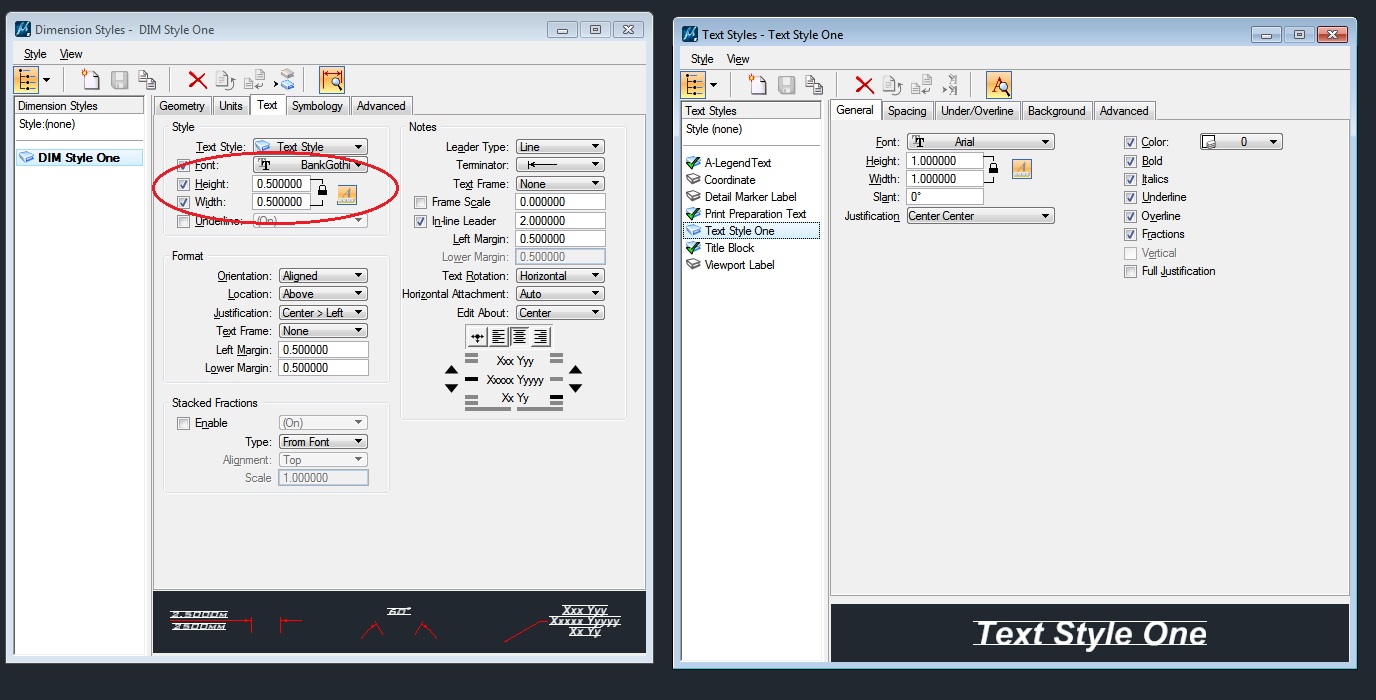Toggle the text style preview magnifier icon
This screenshot has height=700, width=1376.
pyautogui.click(x=998, y=85)
